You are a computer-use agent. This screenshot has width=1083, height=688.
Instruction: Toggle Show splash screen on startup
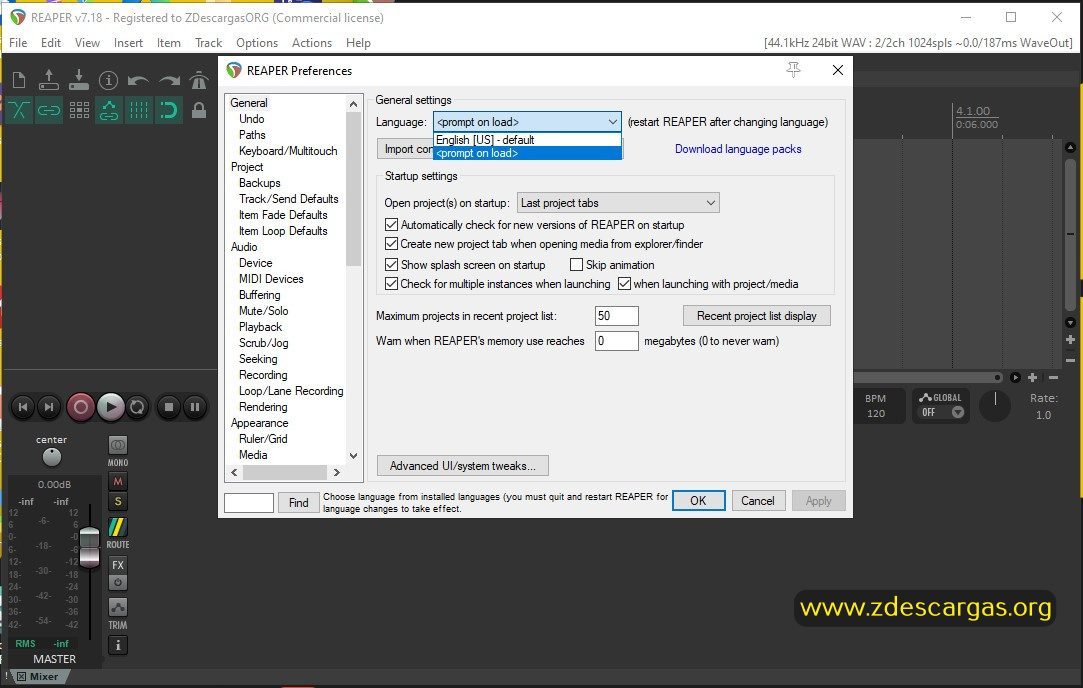pyautogui.click(x=392, y=265)
